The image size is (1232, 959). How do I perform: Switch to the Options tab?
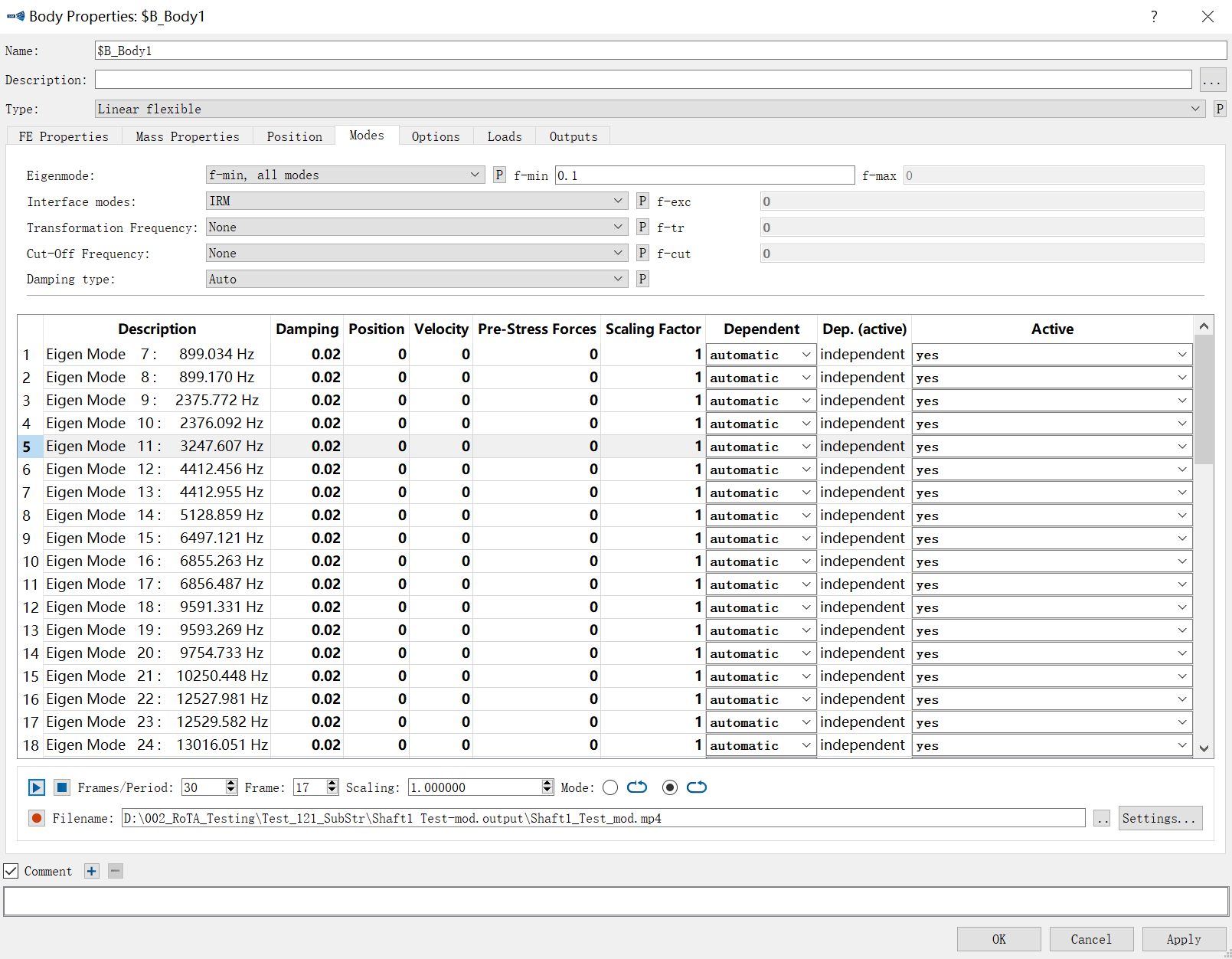436,136
